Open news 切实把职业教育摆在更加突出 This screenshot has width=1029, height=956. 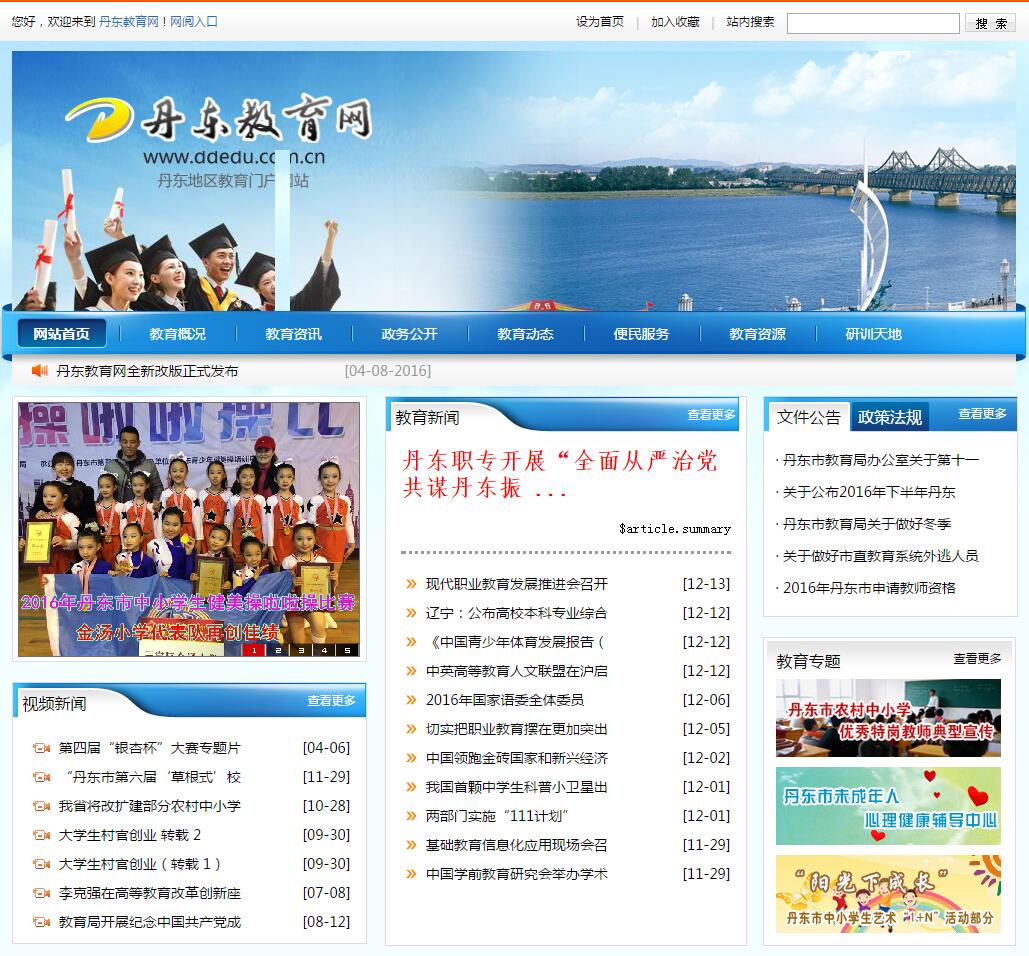tap(516, 729)
